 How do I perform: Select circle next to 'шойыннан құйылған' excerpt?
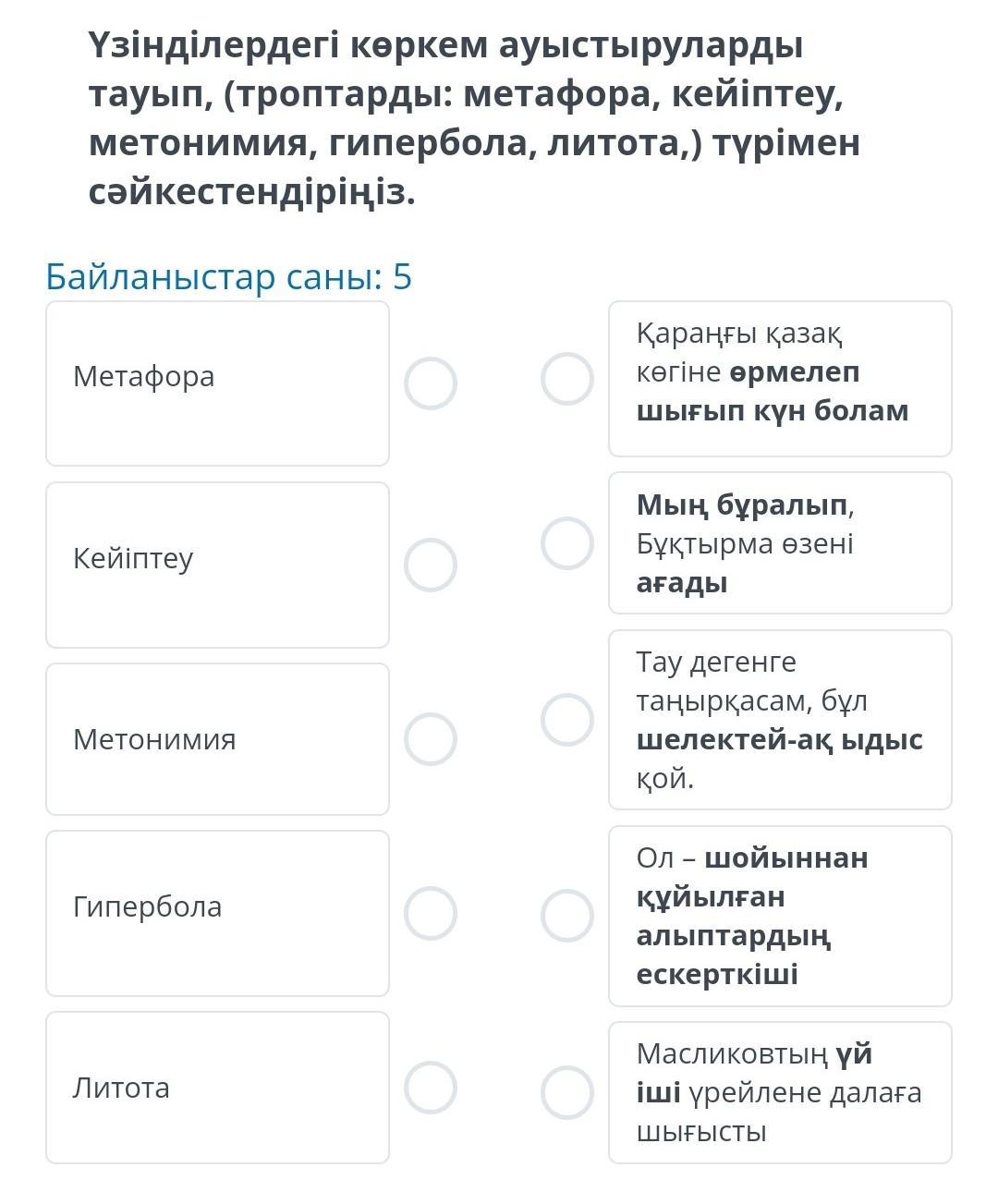[567, 916]
